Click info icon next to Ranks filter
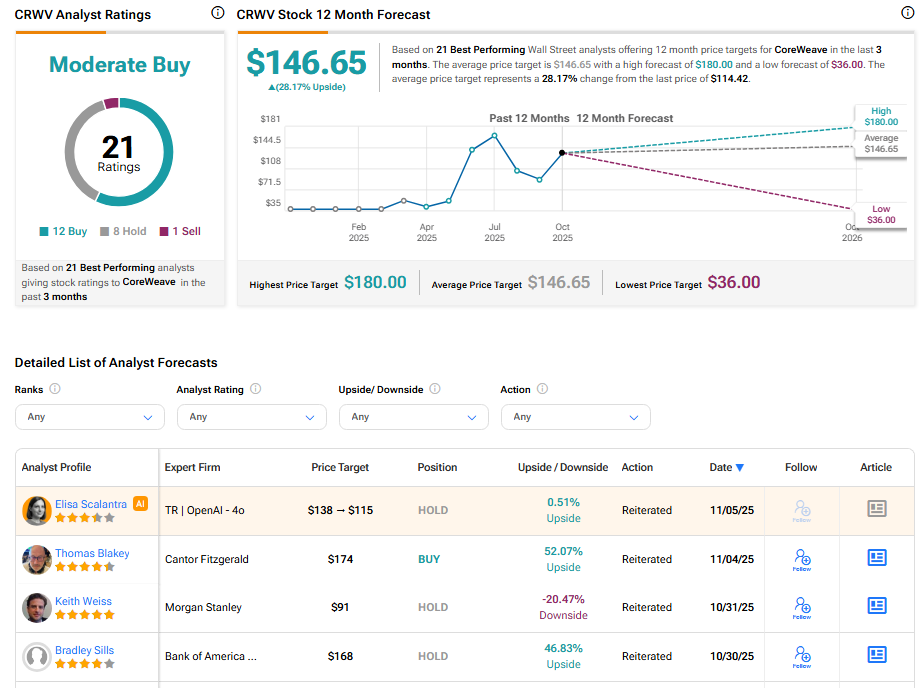This screenshot has width=922, height=688. pyautogui.click(x=55, y=389)
